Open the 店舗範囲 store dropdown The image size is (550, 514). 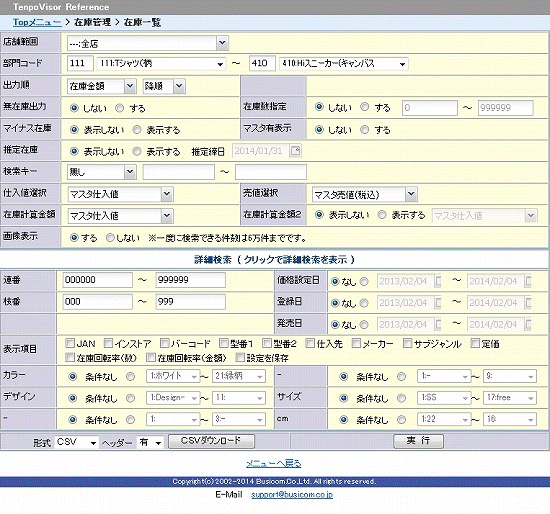click(148, 43)
